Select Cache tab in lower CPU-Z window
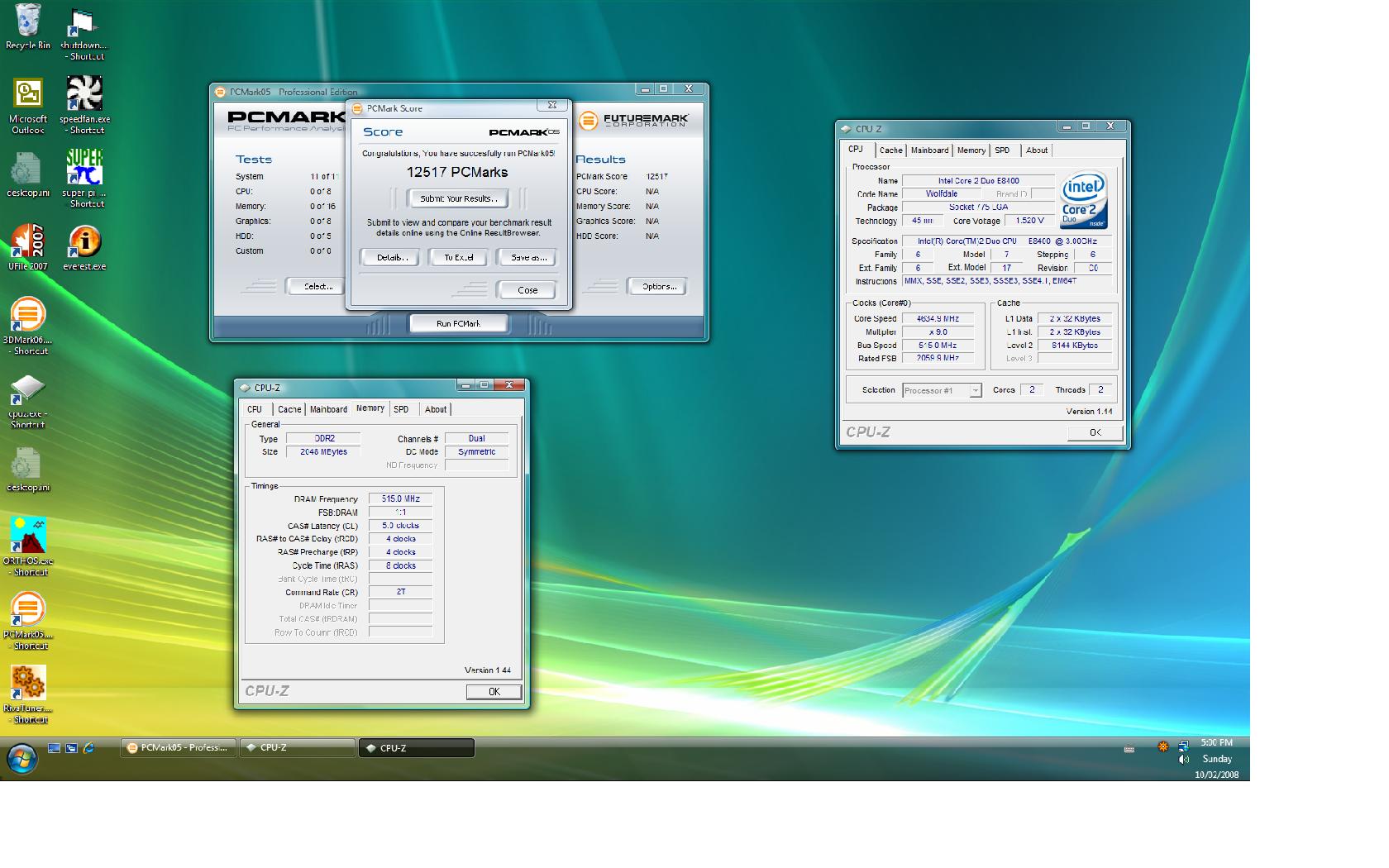The image size is (1389, 868). coord(289,409)
